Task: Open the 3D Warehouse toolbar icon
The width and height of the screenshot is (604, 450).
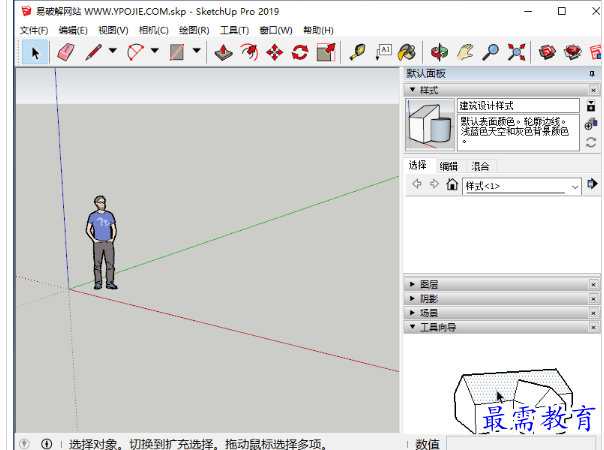Action: (547, 52)
